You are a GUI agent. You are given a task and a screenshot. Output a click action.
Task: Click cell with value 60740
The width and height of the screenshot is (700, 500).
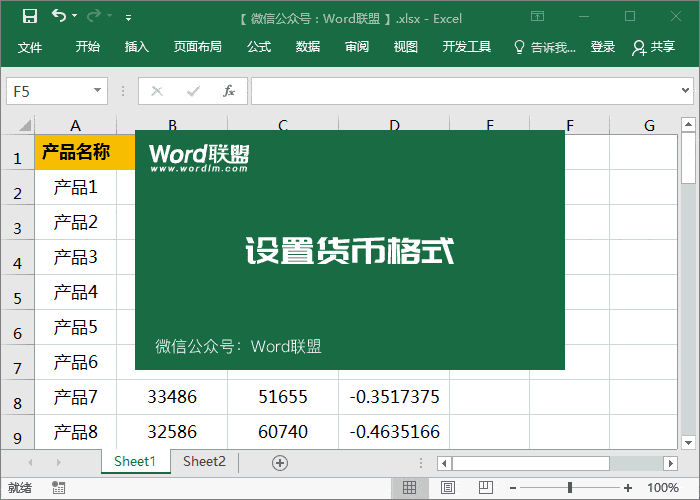(x=283, y=432)
